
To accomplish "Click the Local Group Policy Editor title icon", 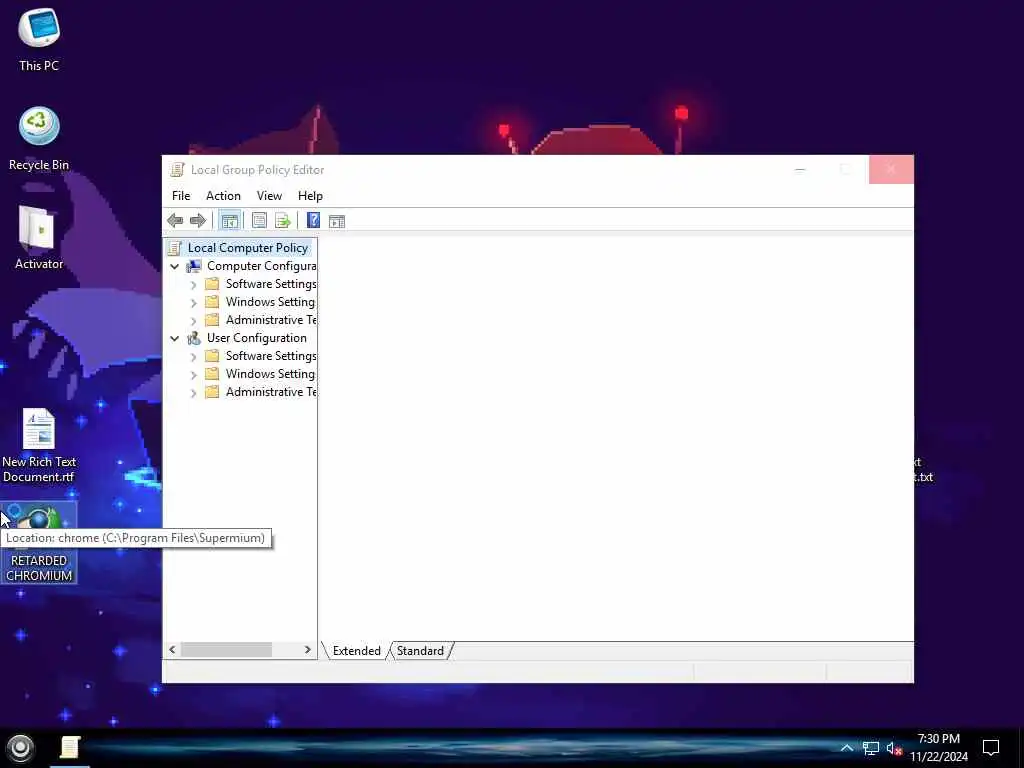I will [x=177, y=170].
